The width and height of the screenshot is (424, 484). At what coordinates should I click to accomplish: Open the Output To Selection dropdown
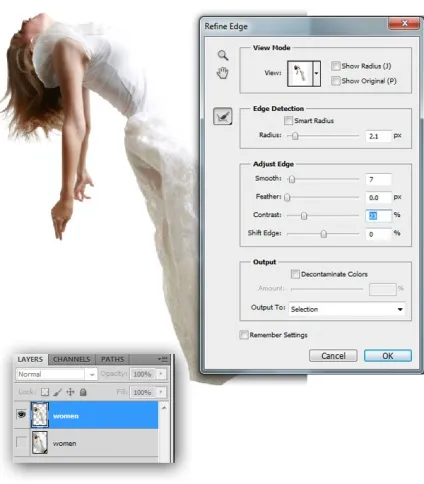pos(347,309)
